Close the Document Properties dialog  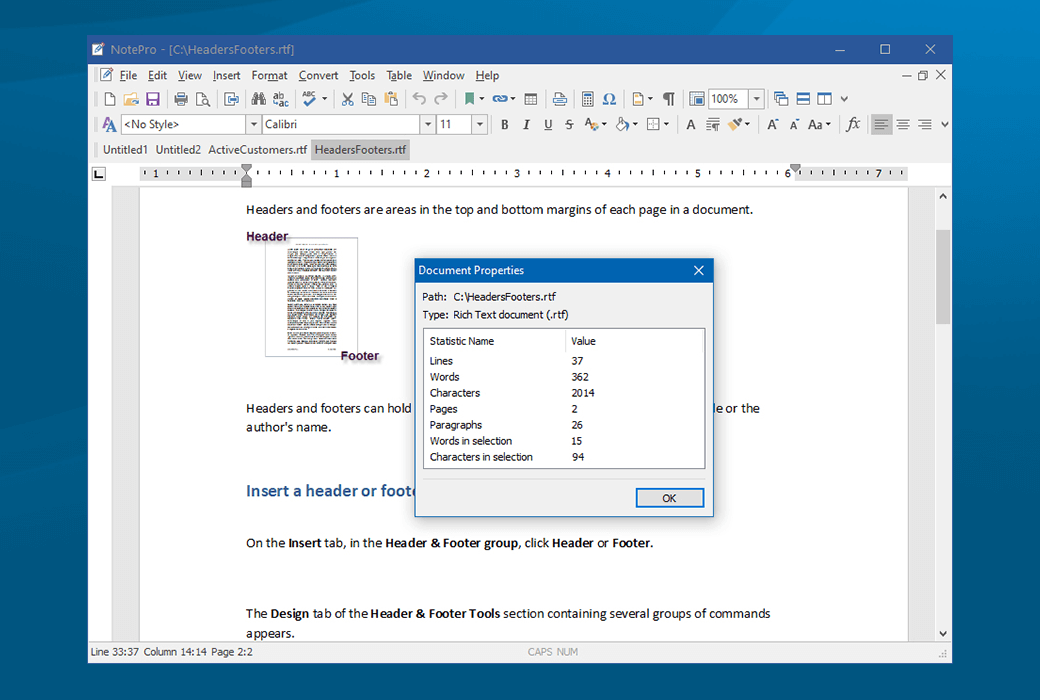point(698,271)
